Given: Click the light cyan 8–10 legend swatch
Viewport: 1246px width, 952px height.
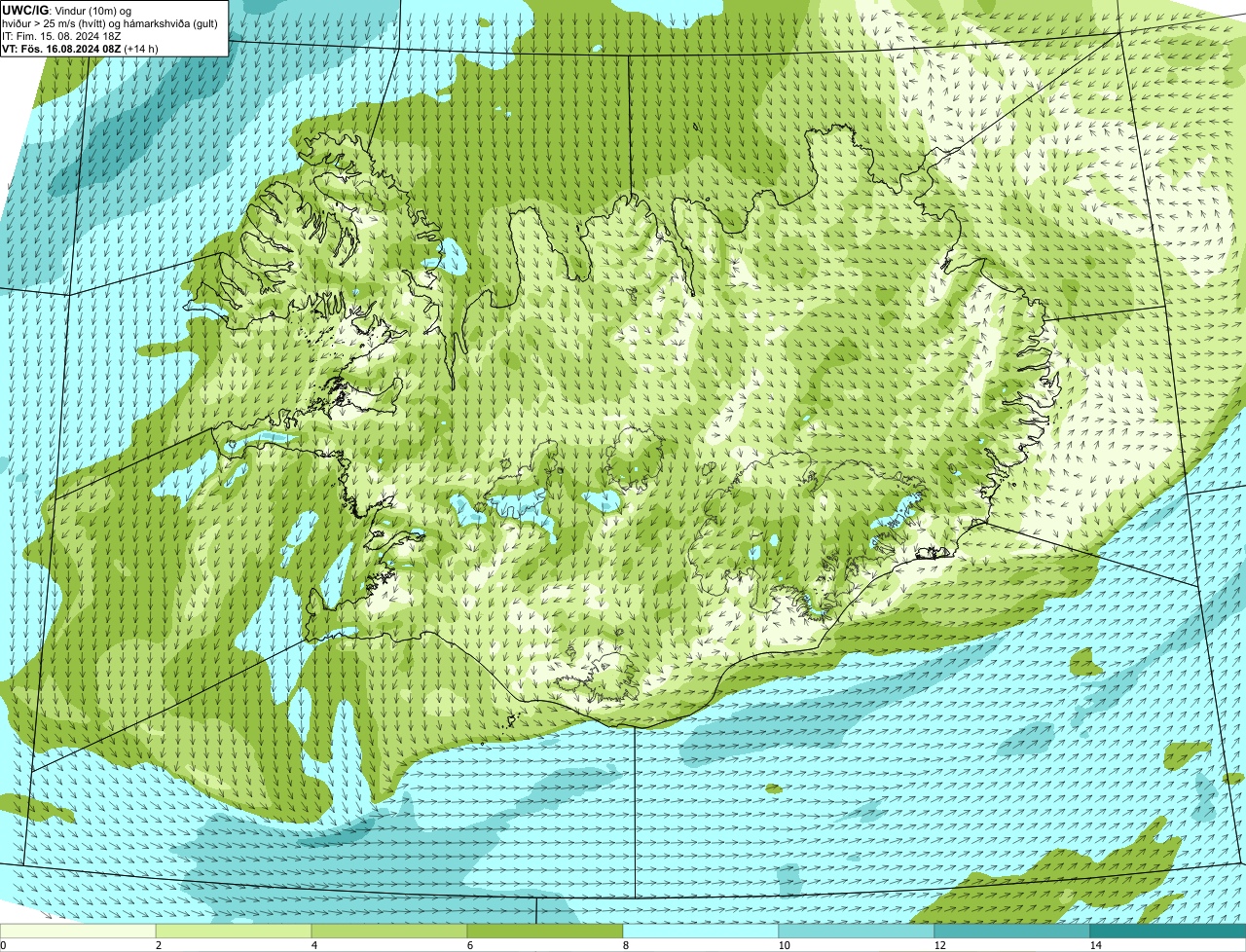Looking at the screenshot, I should pyautogui.click(x=701, y=932).
